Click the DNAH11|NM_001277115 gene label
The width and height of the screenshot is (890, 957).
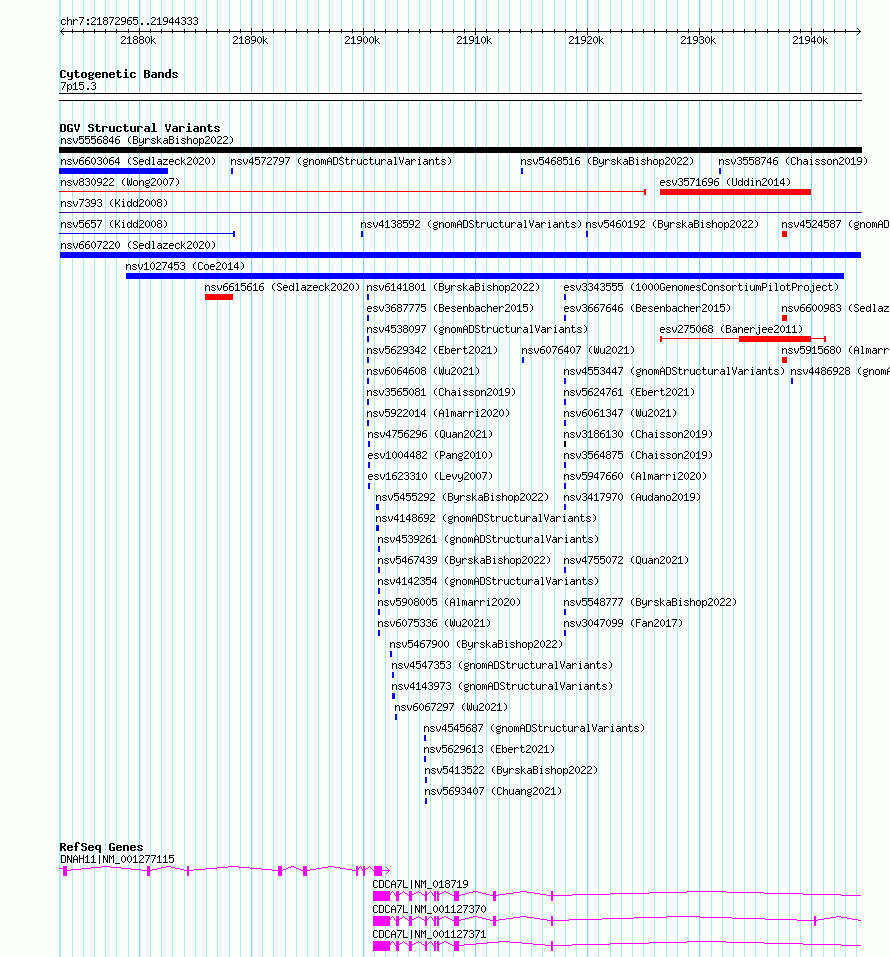[117, 859]
